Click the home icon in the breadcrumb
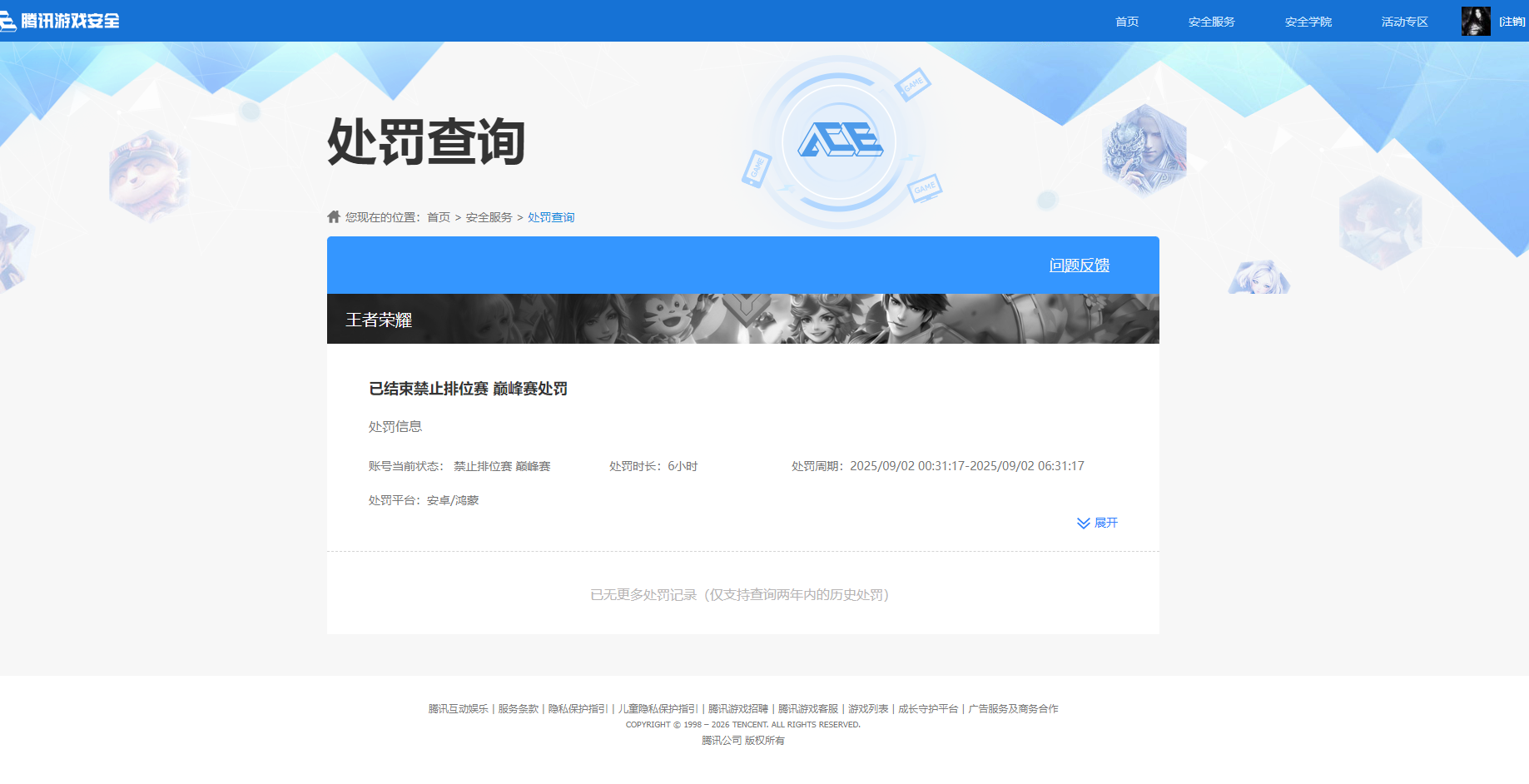 pos(334,216)
